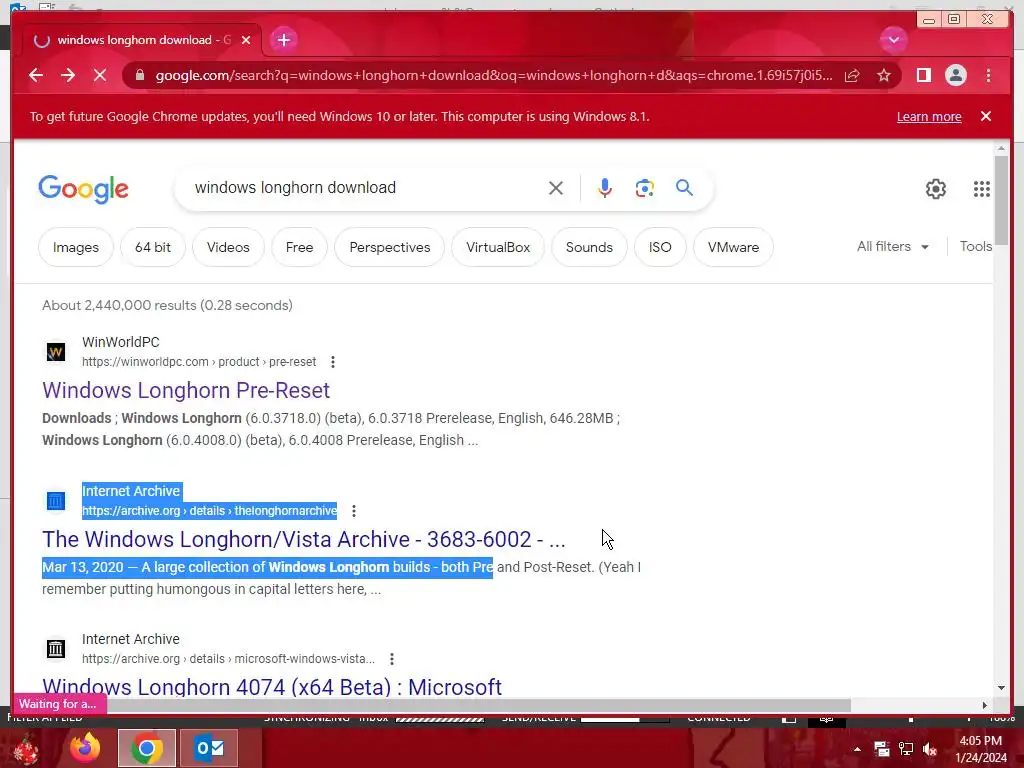Viewport: 1024px width, 768px height.
Task: Click the page's vertical scrollbar thumb
Action: click(1001, 199)
